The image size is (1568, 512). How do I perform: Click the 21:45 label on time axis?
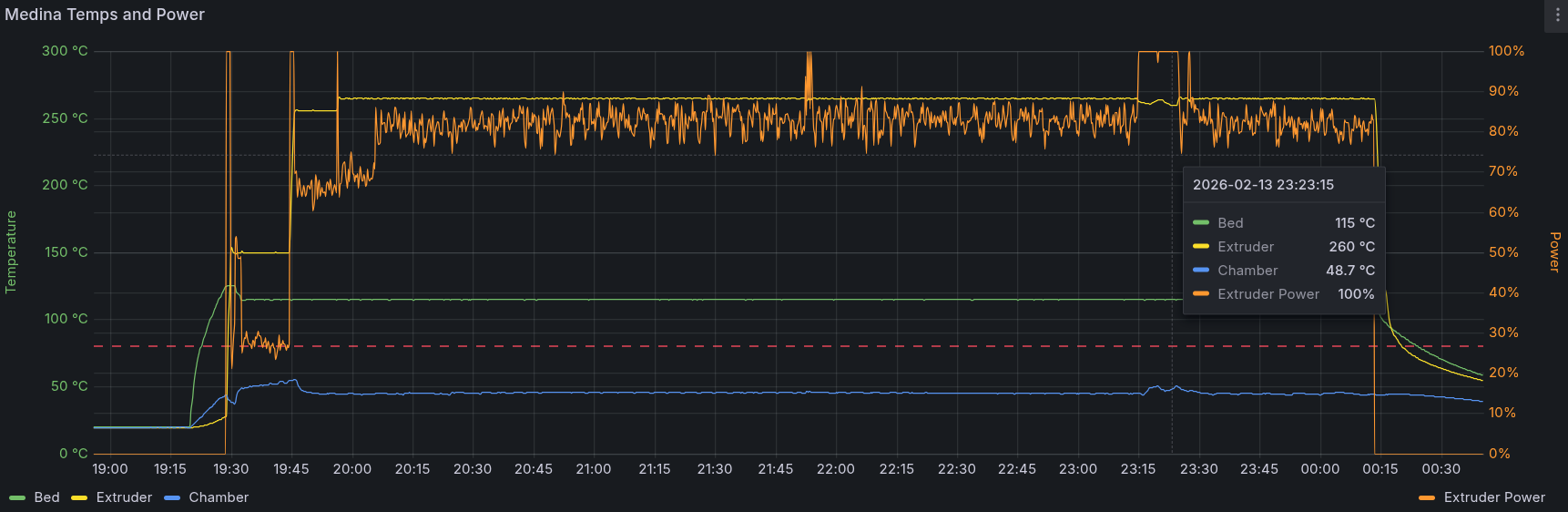pyautogui.click(x=775, y=469)
